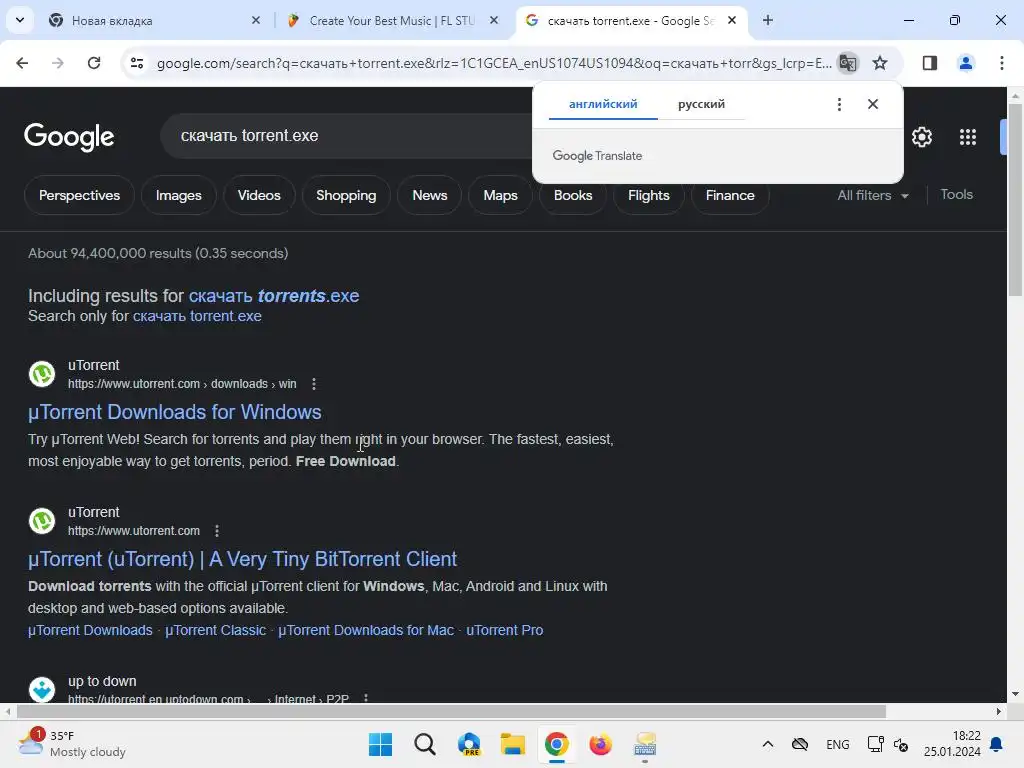
Task: Open new browser tab
Action: coord(768,21)
